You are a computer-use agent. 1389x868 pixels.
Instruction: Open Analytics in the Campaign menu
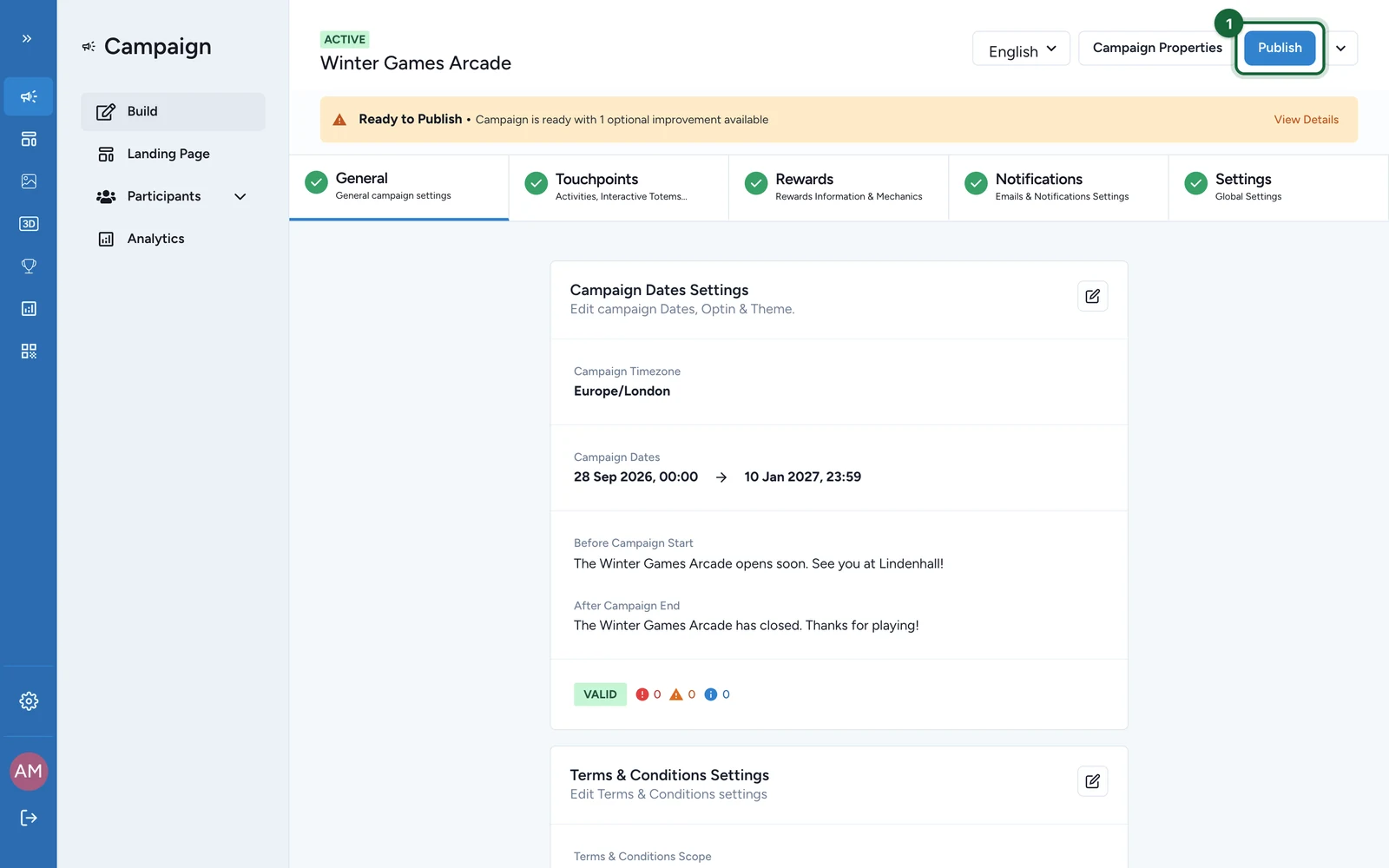pyautogui.click(x=173, y=240)
